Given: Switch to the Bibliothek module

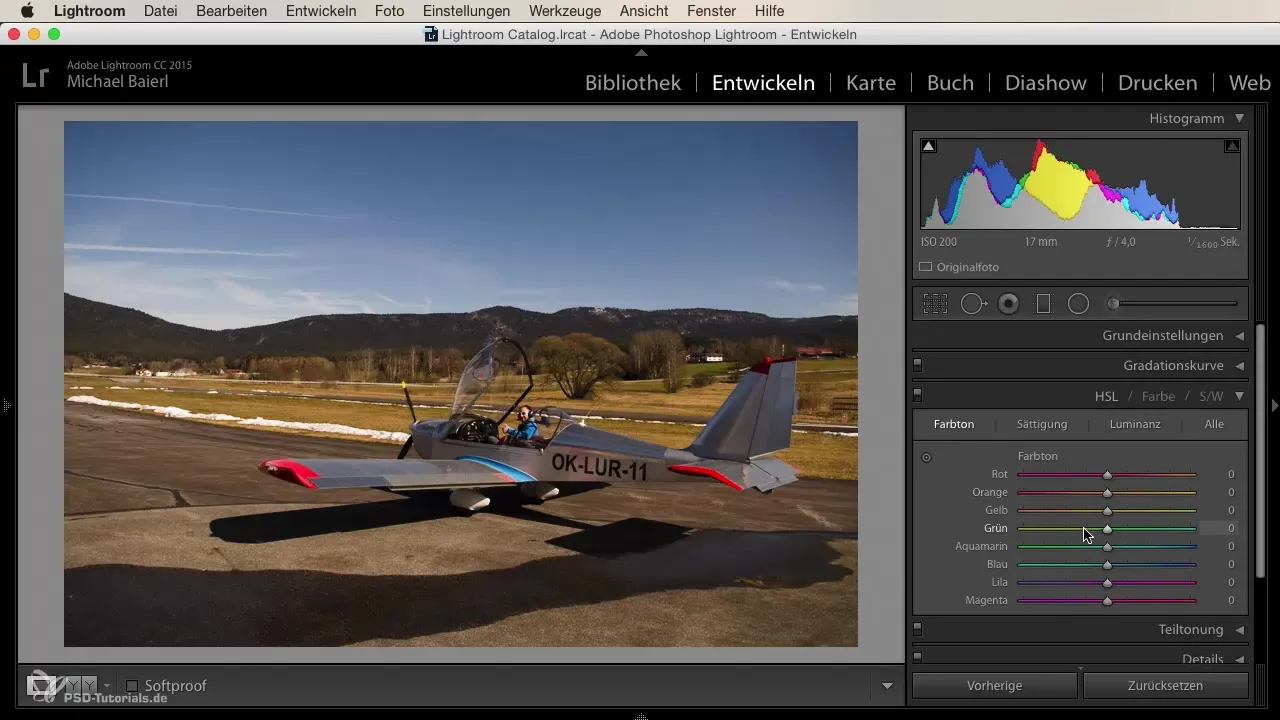Looking at the screenshot, I should tap(633, 83).
